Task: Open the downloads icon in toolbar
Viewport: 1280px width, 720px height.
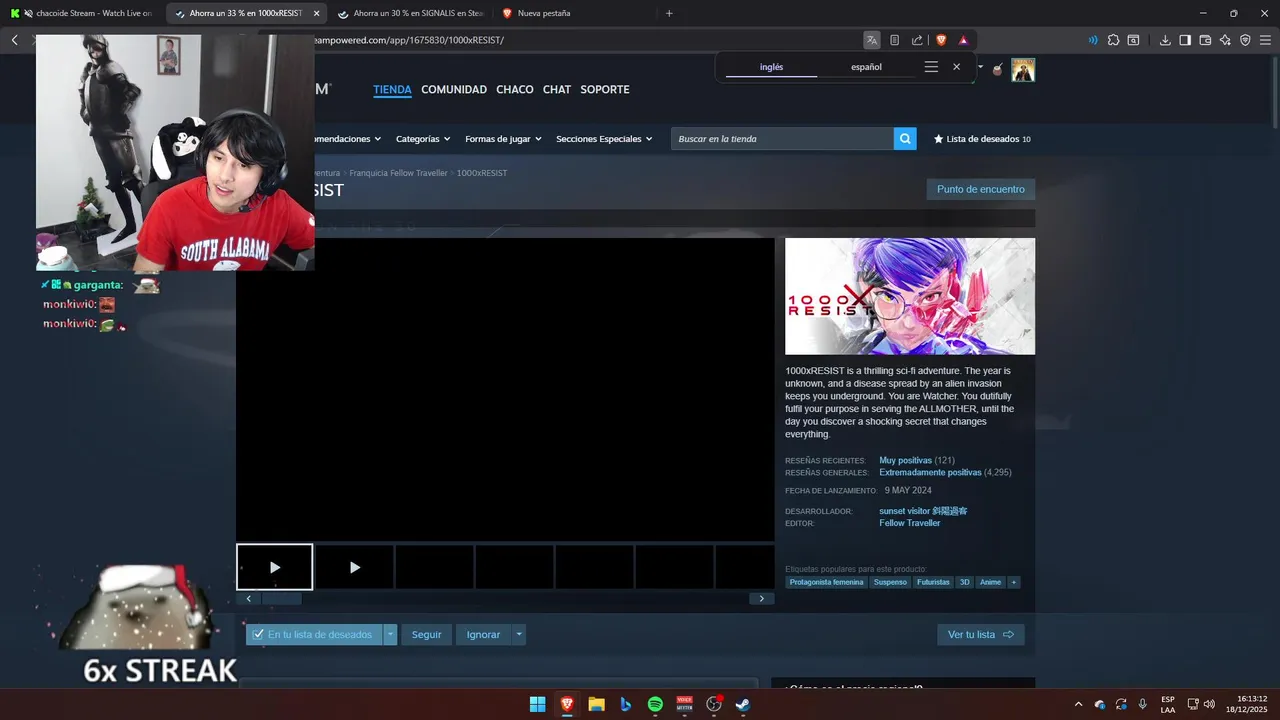Action: pos(1165,40)
